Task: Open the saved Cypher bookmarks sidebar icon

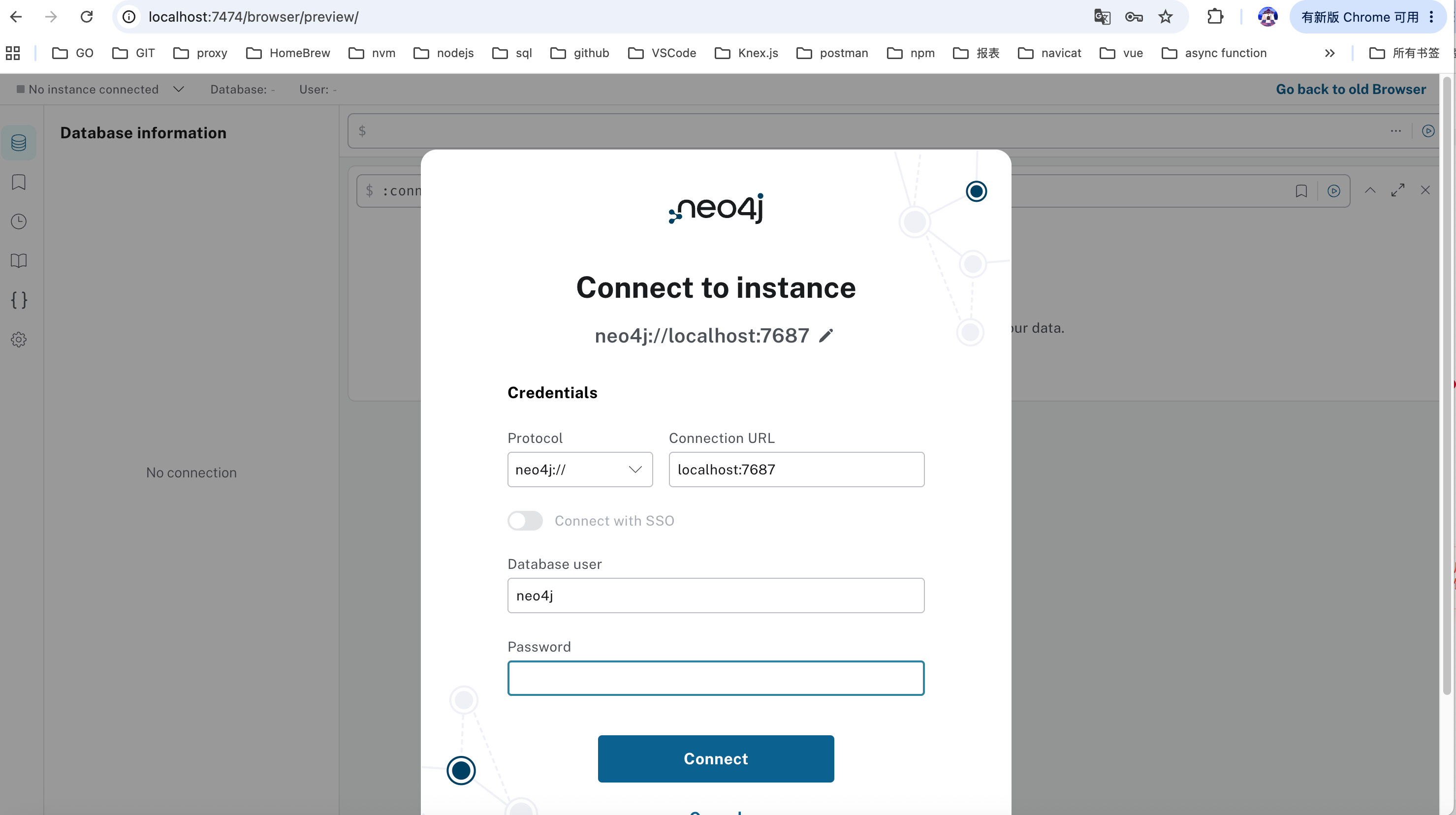Action: (x=19, y=182)
